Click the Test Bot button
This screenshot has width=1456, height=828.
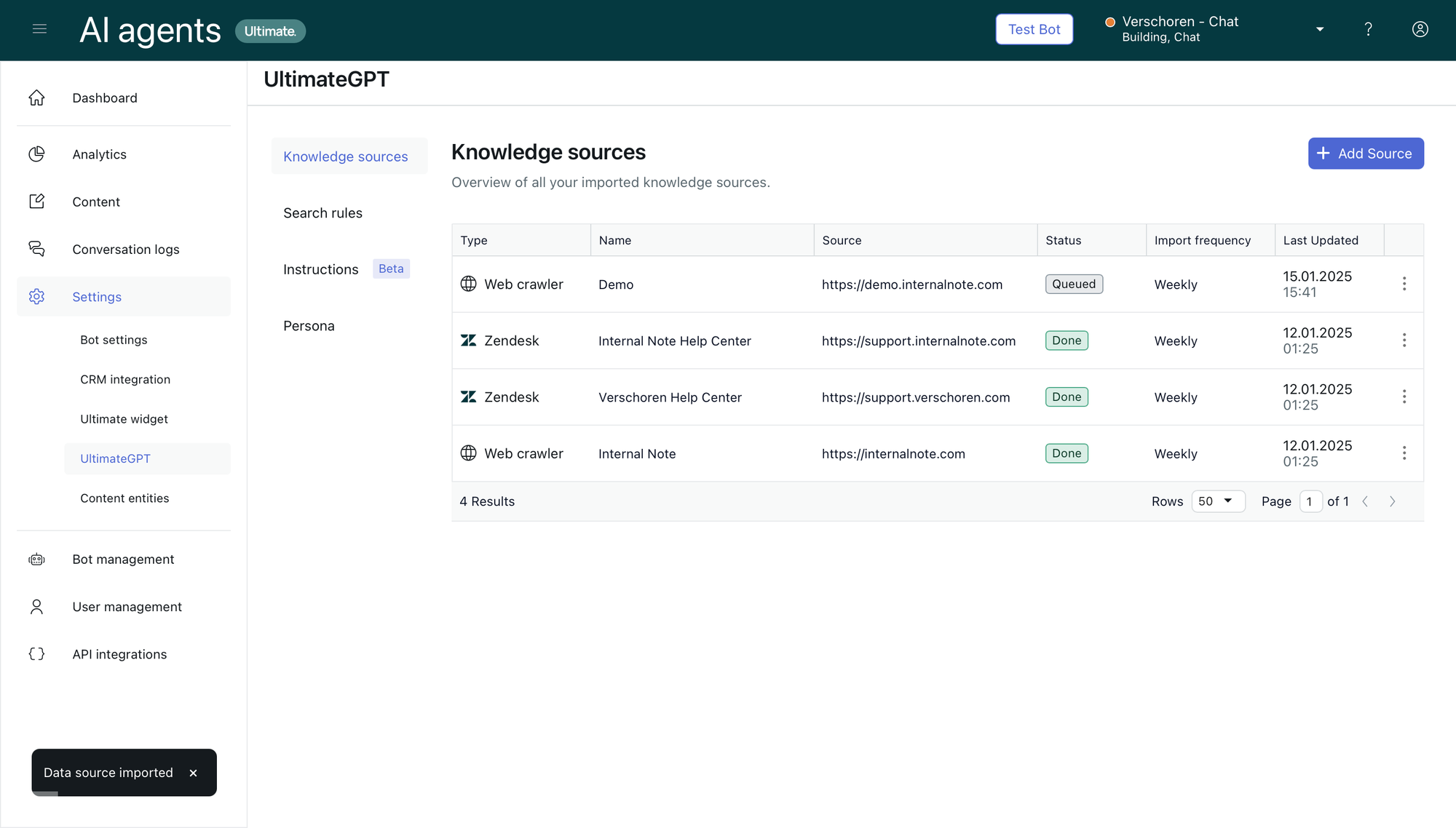(x=1034, y=29)
